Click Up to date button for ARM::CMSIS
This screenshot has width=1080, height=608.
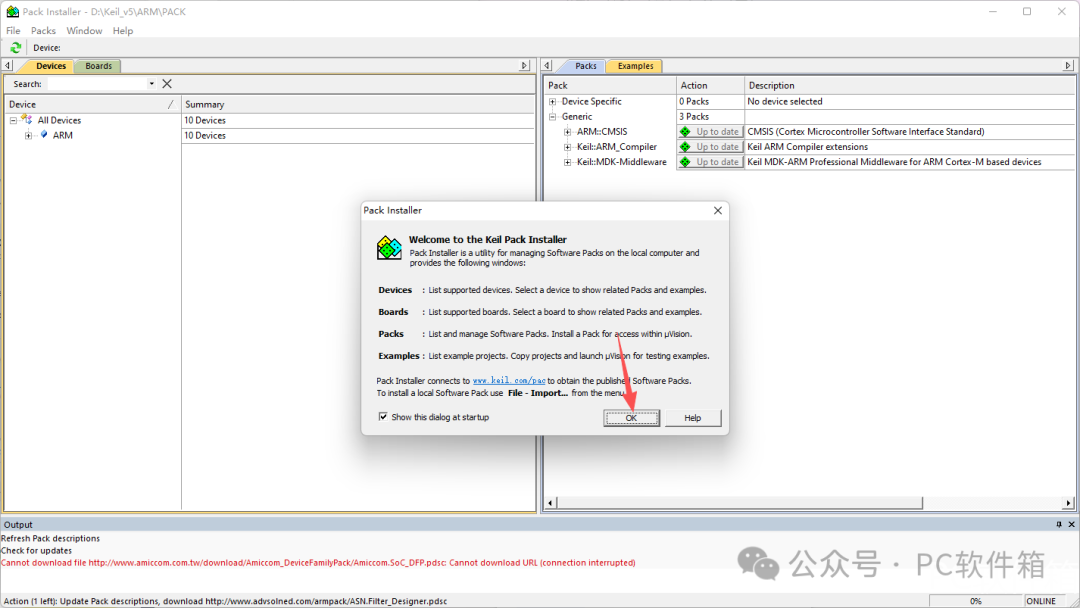click(710, 132)
